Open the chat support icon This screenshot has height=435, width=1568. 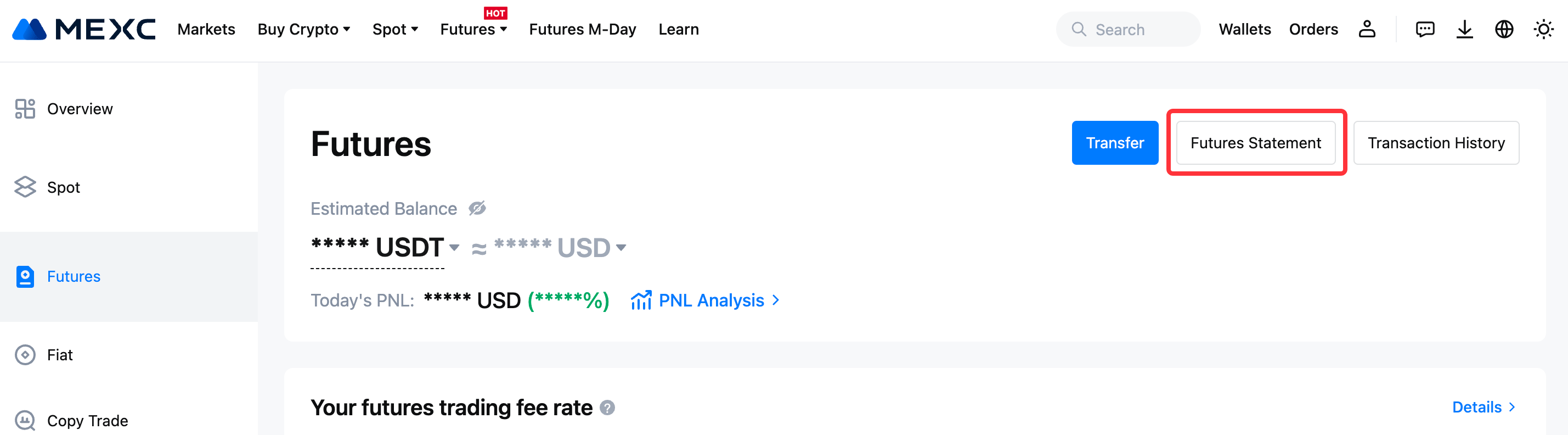click(x=1425, y=29)
